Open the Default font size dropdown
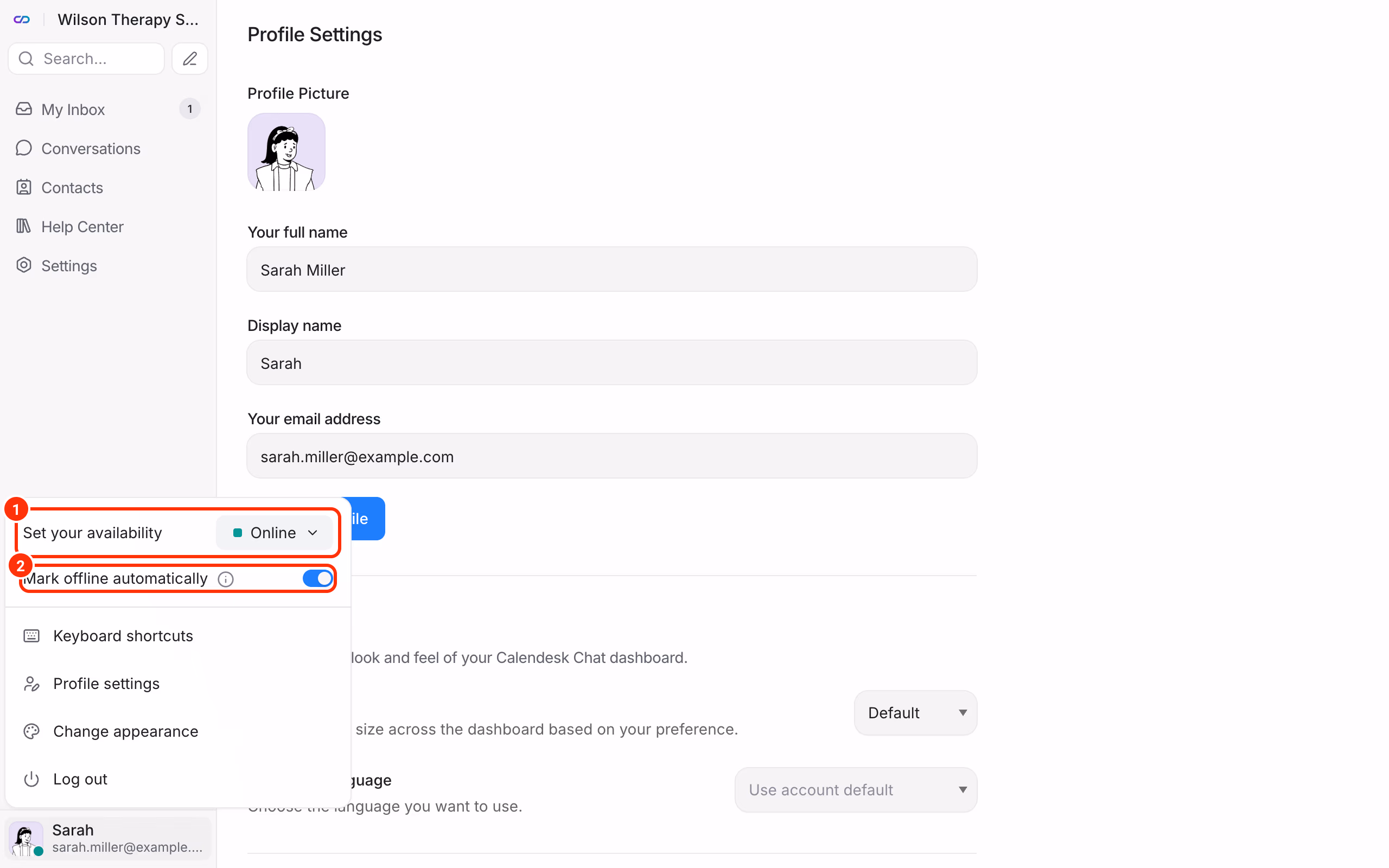Screen dimensions: 1389x868 tap(915, 712)
